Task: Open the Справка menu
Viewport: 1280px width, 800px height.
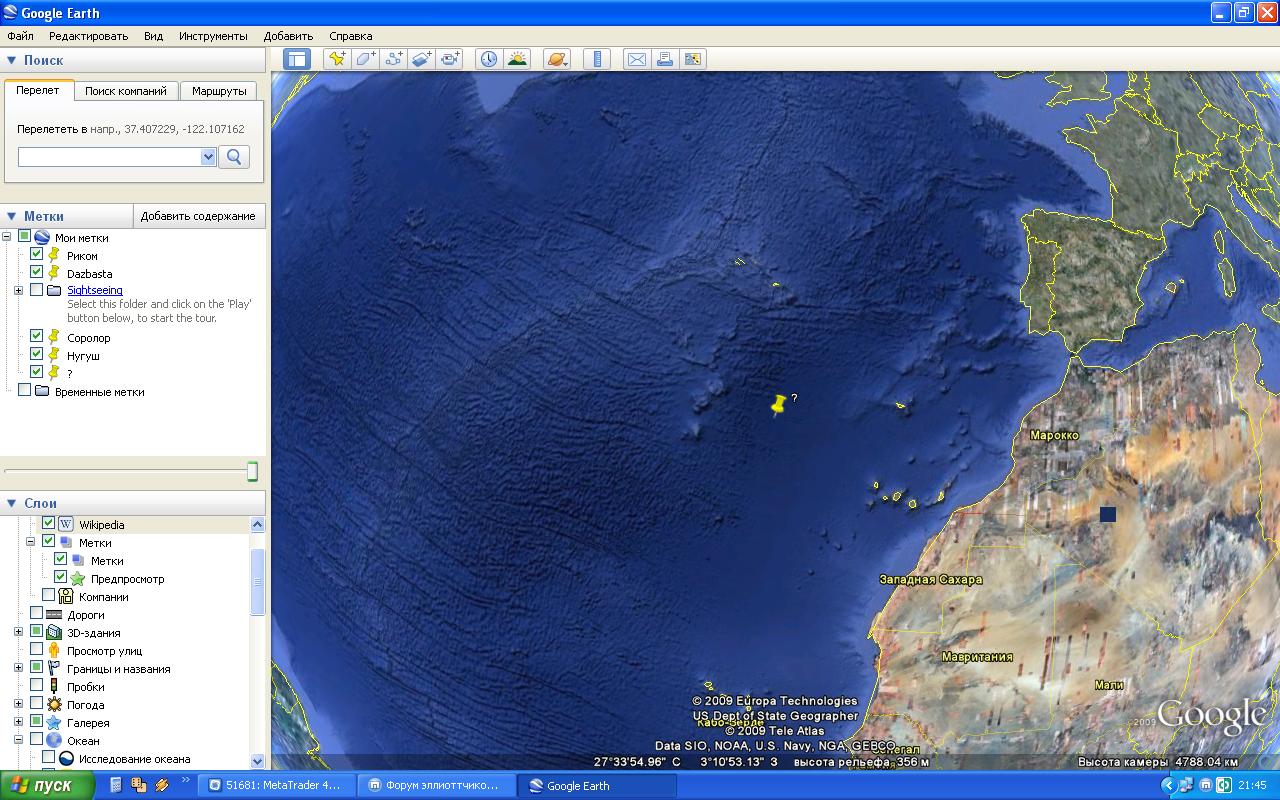Action: point(351,36)
